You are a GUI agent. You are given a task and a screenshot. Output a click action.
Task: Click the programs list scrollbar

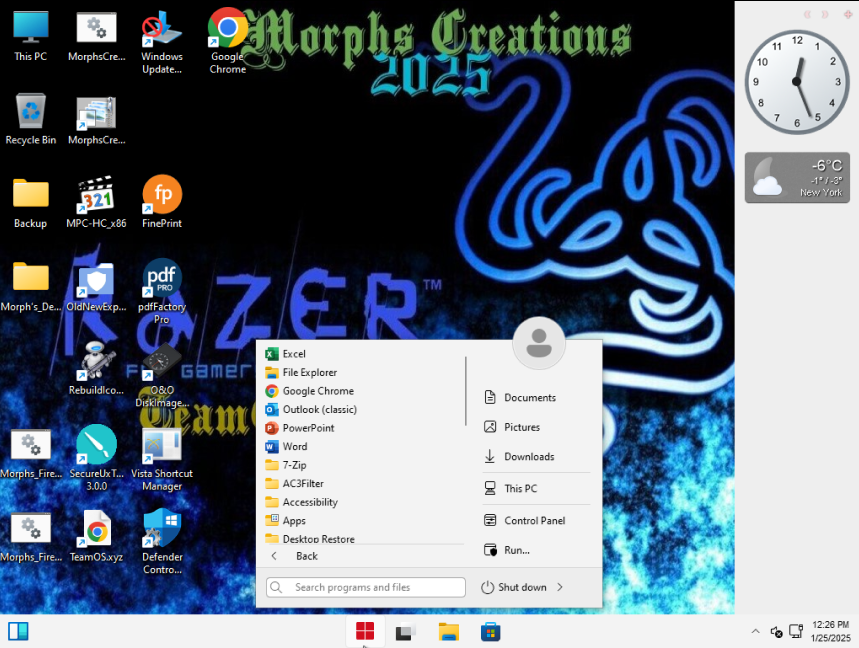(x=466, y=391)
